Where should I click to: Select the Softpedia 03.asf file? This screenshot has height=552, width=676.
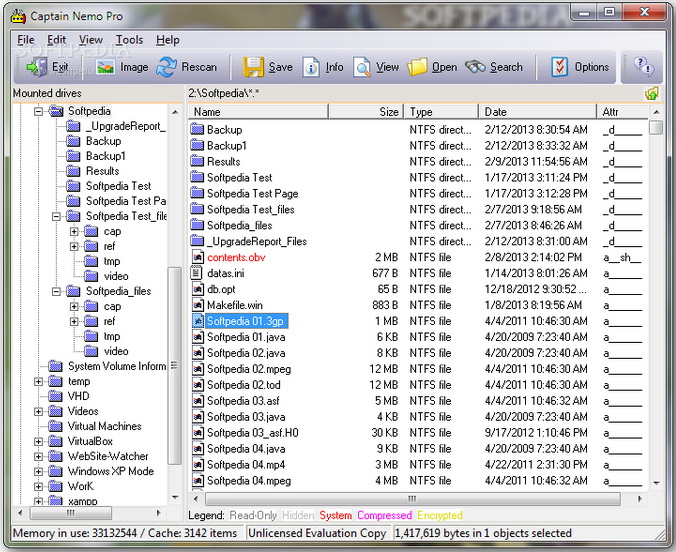(x=243, y=401)
